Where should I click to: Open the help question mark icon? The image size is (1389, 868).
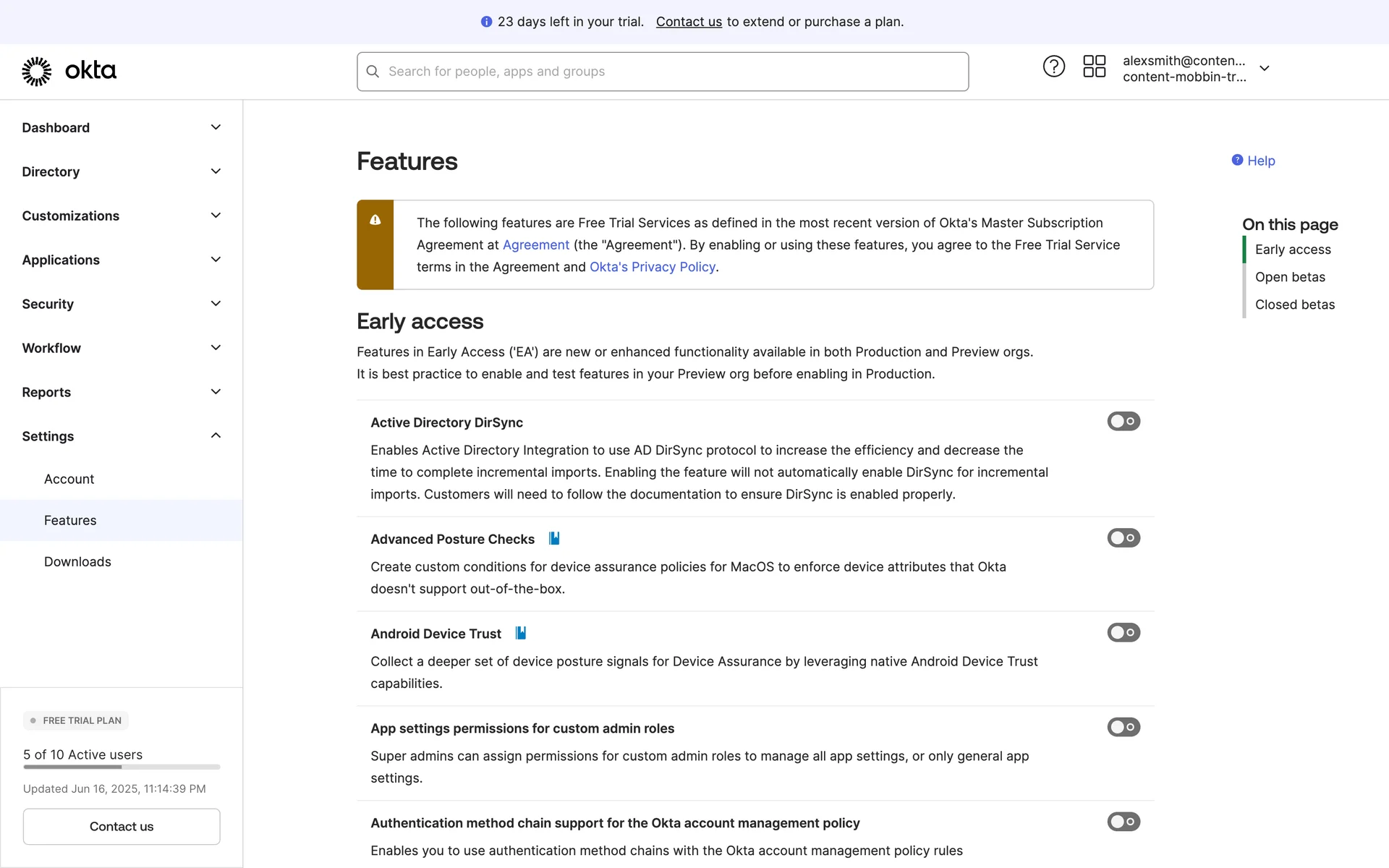1053,67
